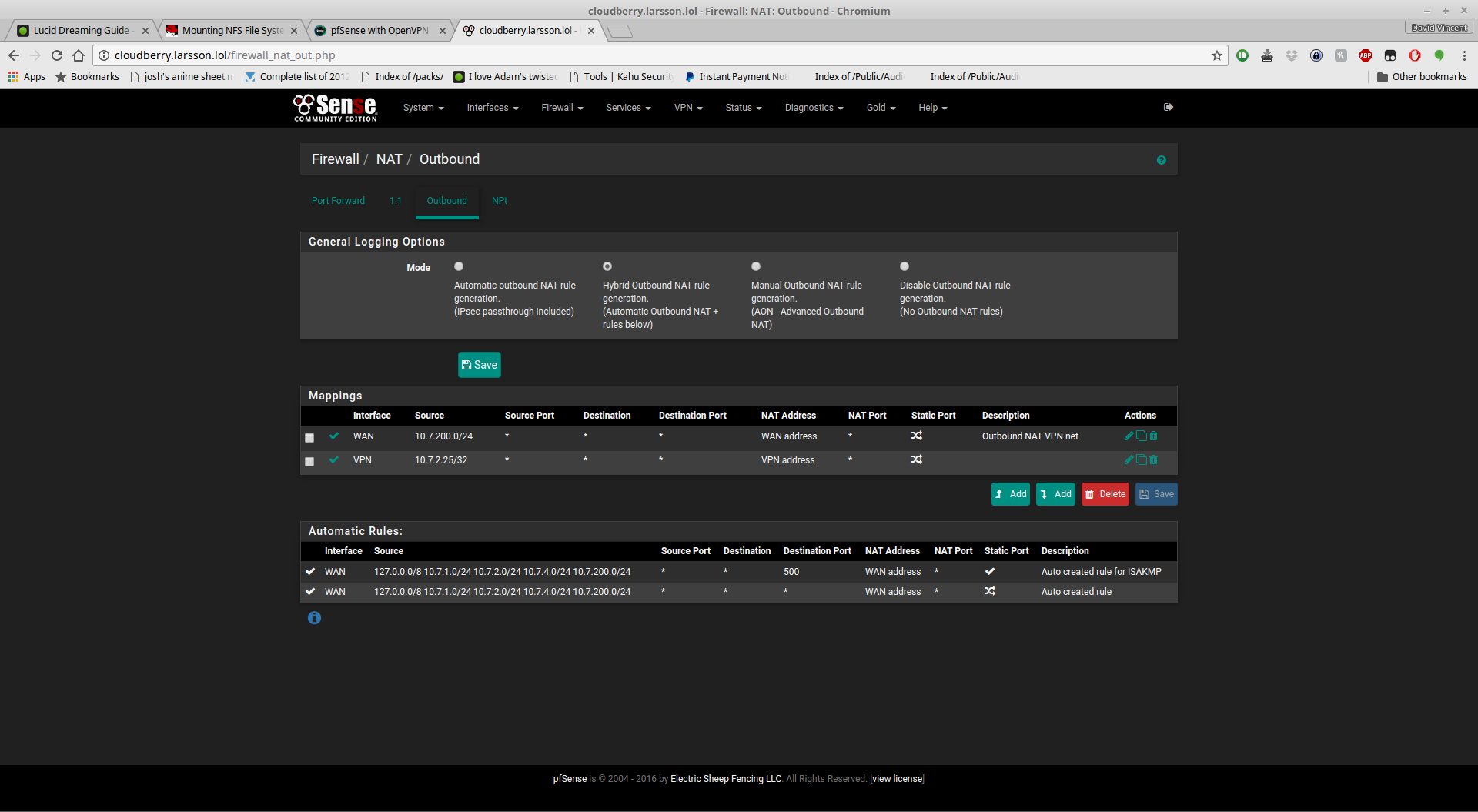Click the Dropbox extension icon
The height and width of the screenshot is (812, 1478).
coord(1292,55)
